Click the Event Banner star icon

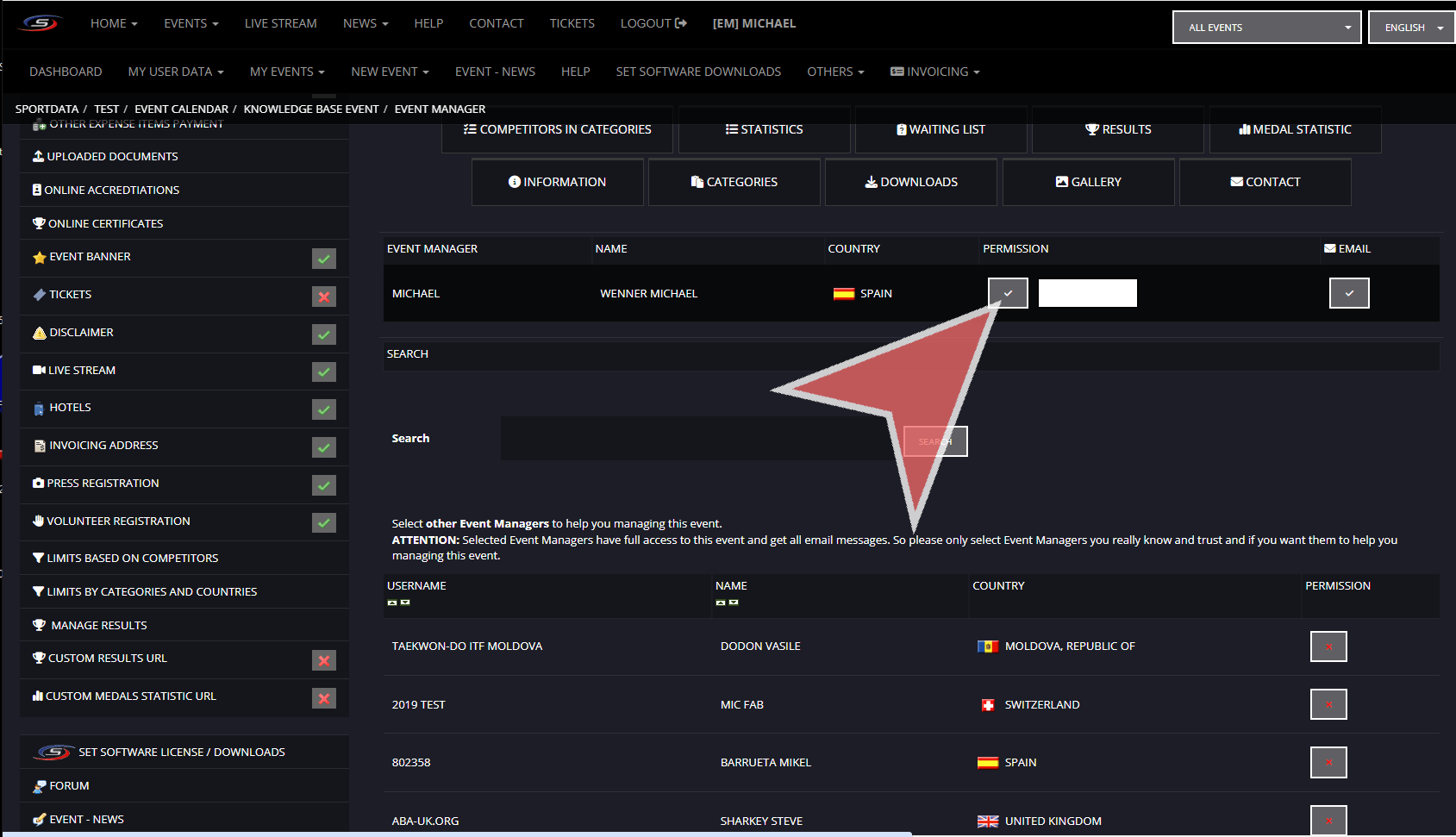tap(39, 258)
